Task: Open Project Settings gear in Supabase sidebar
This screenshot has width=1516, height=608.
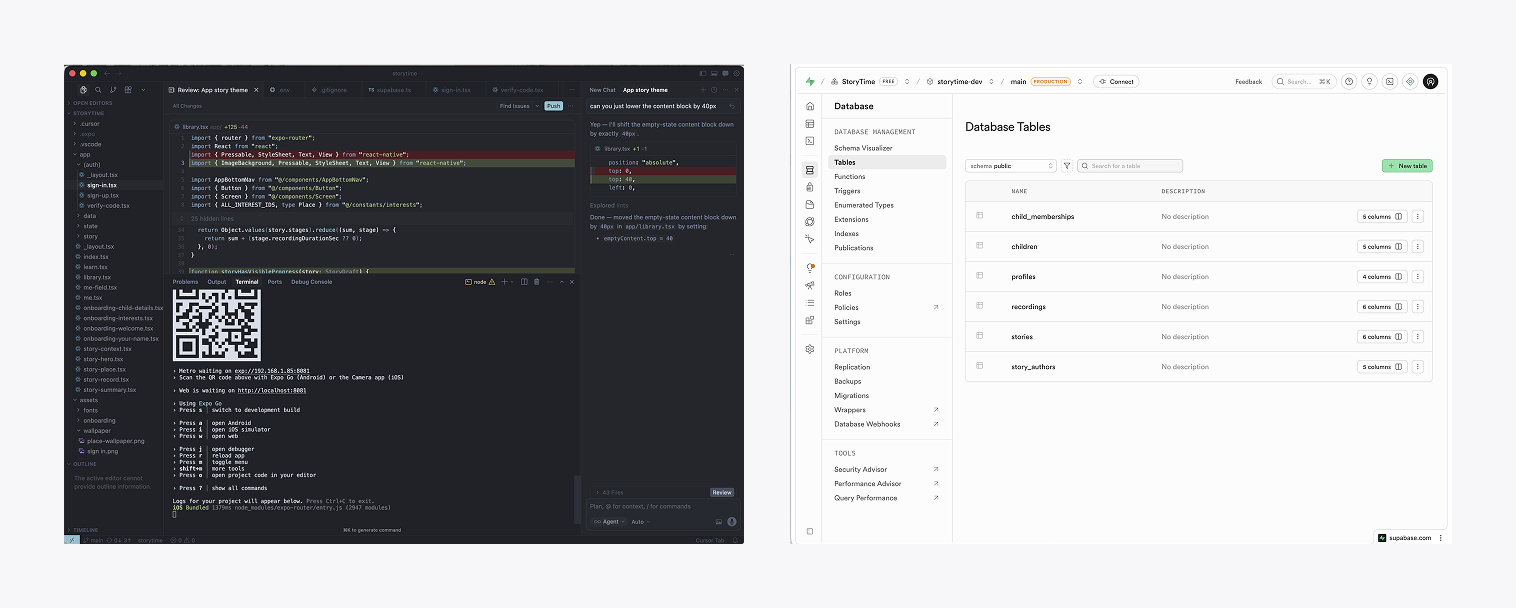Action: click(810, 349)
